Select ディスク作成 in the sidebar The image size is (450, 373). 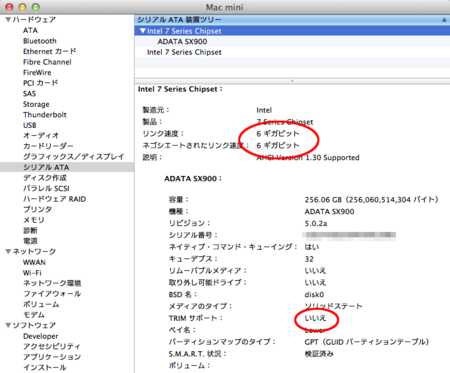45,178
